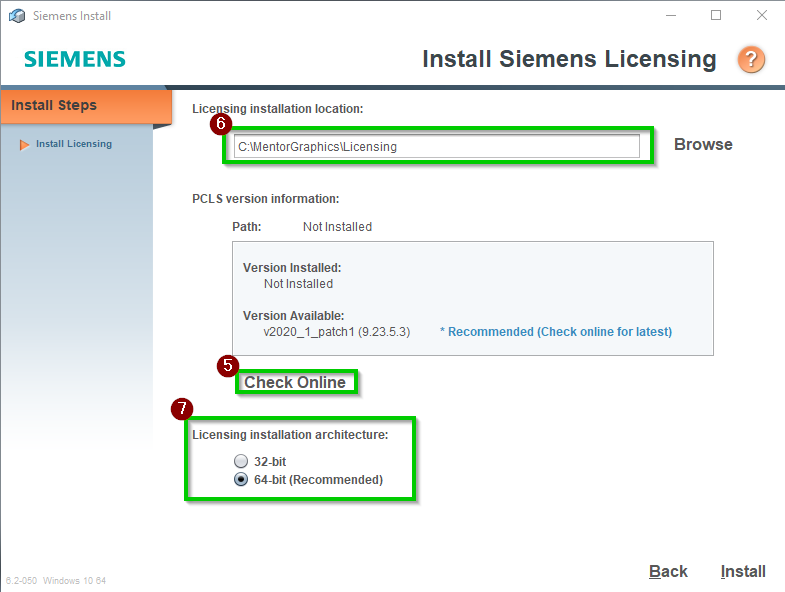This screenshot has height=592, width=785.
Task: Maximize the Siemens Install window
Action: point(716,16)
